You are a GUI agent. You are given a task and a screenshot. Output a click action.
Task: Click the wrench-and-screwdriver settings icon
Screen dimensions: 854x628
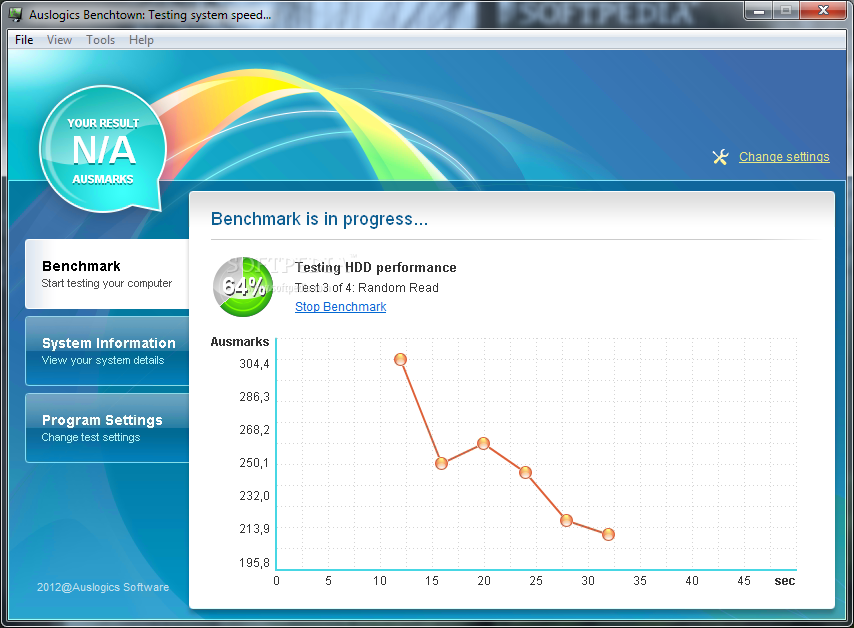[721, 157]
